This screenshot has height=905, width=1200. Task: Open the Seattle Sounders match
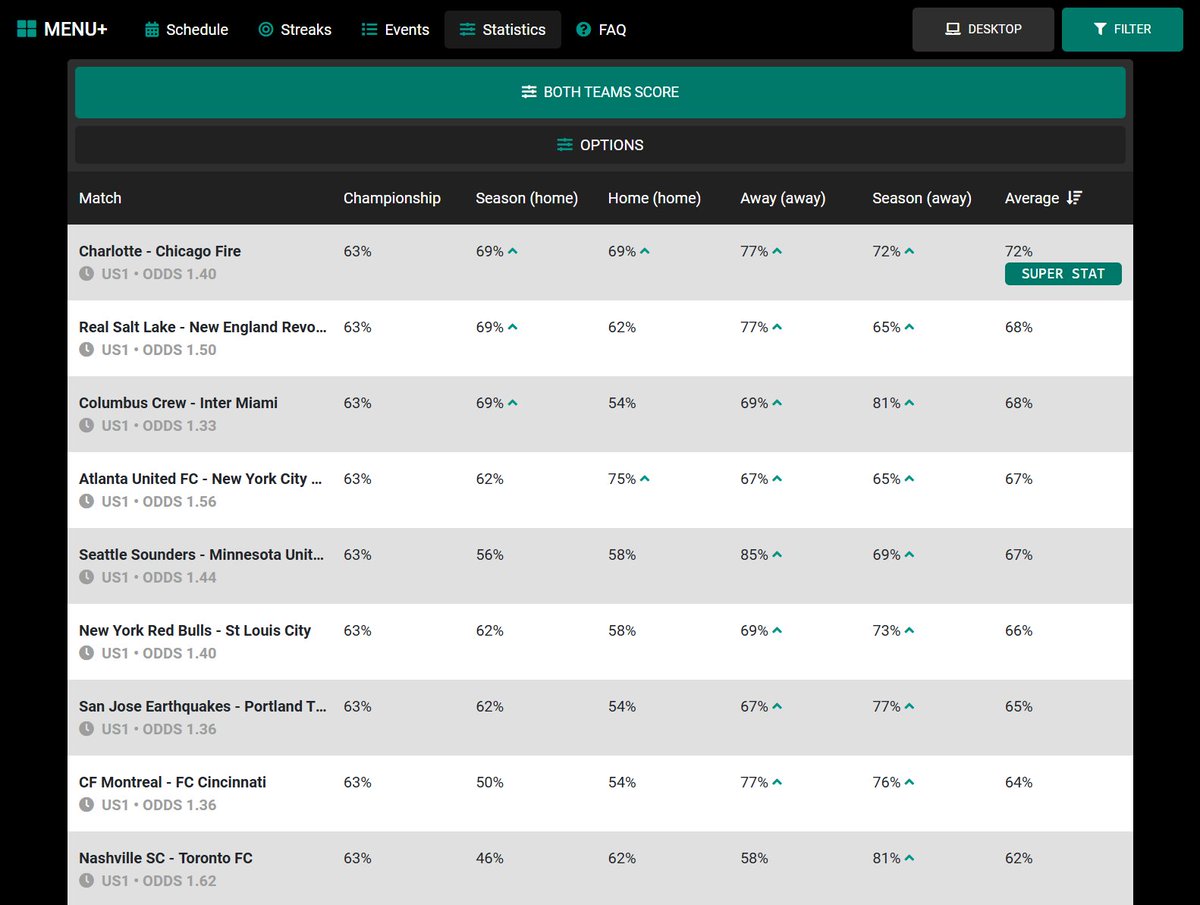[202, 555]
